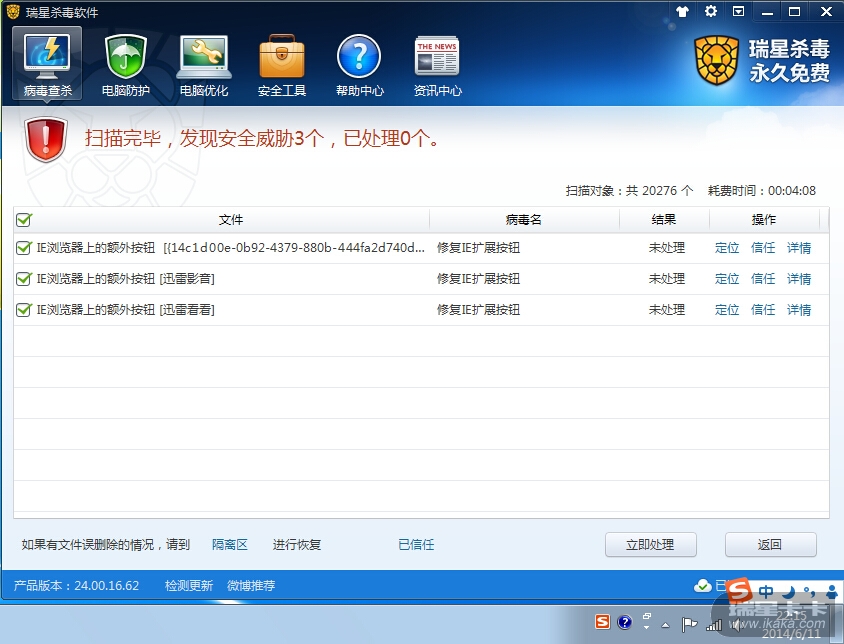Toggle the select-all checkbox in file header

(x=24, y=220)
